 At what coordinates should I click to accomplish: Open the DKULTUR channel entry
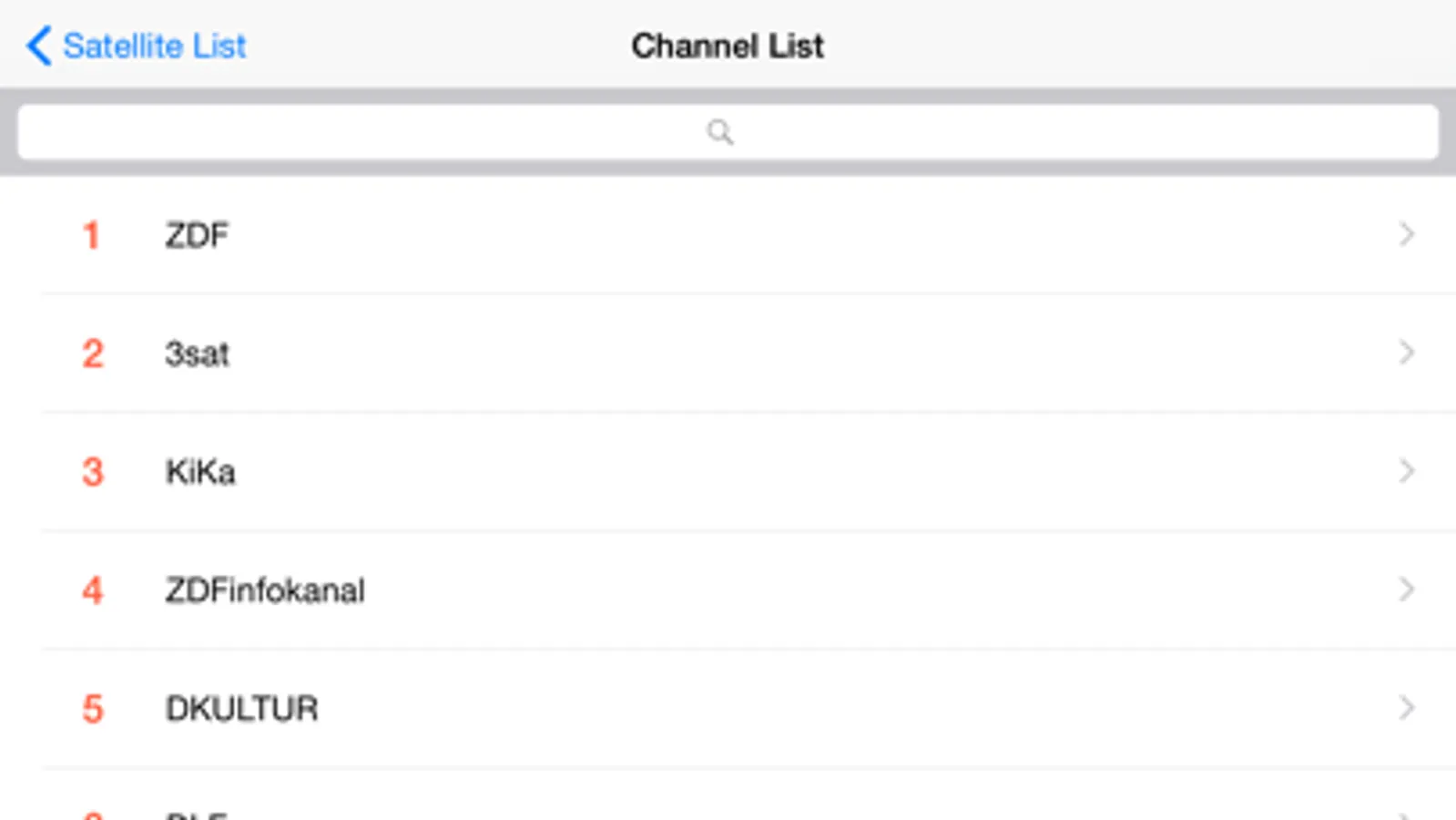click(x=242, y=709)
